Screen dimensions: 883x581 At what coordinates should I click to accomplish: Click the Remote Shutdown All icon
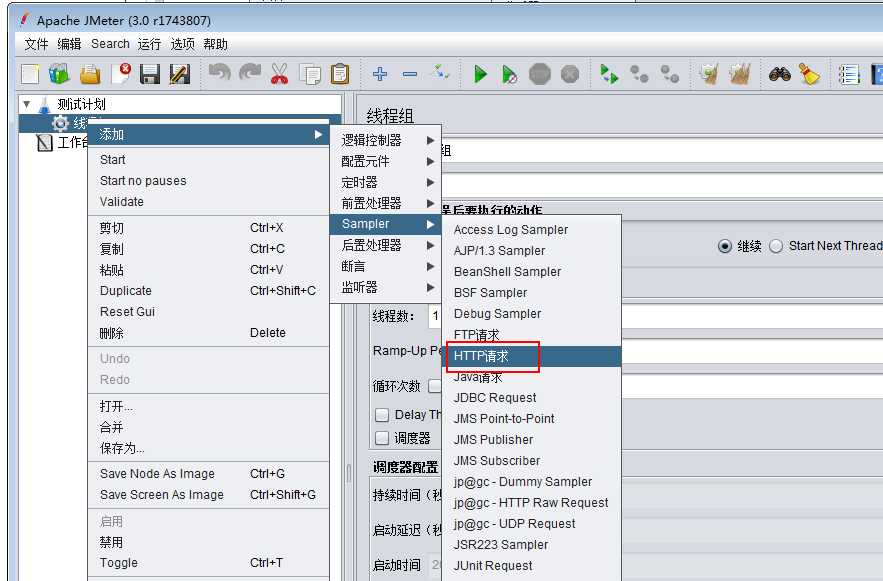(x=670, y=74)
